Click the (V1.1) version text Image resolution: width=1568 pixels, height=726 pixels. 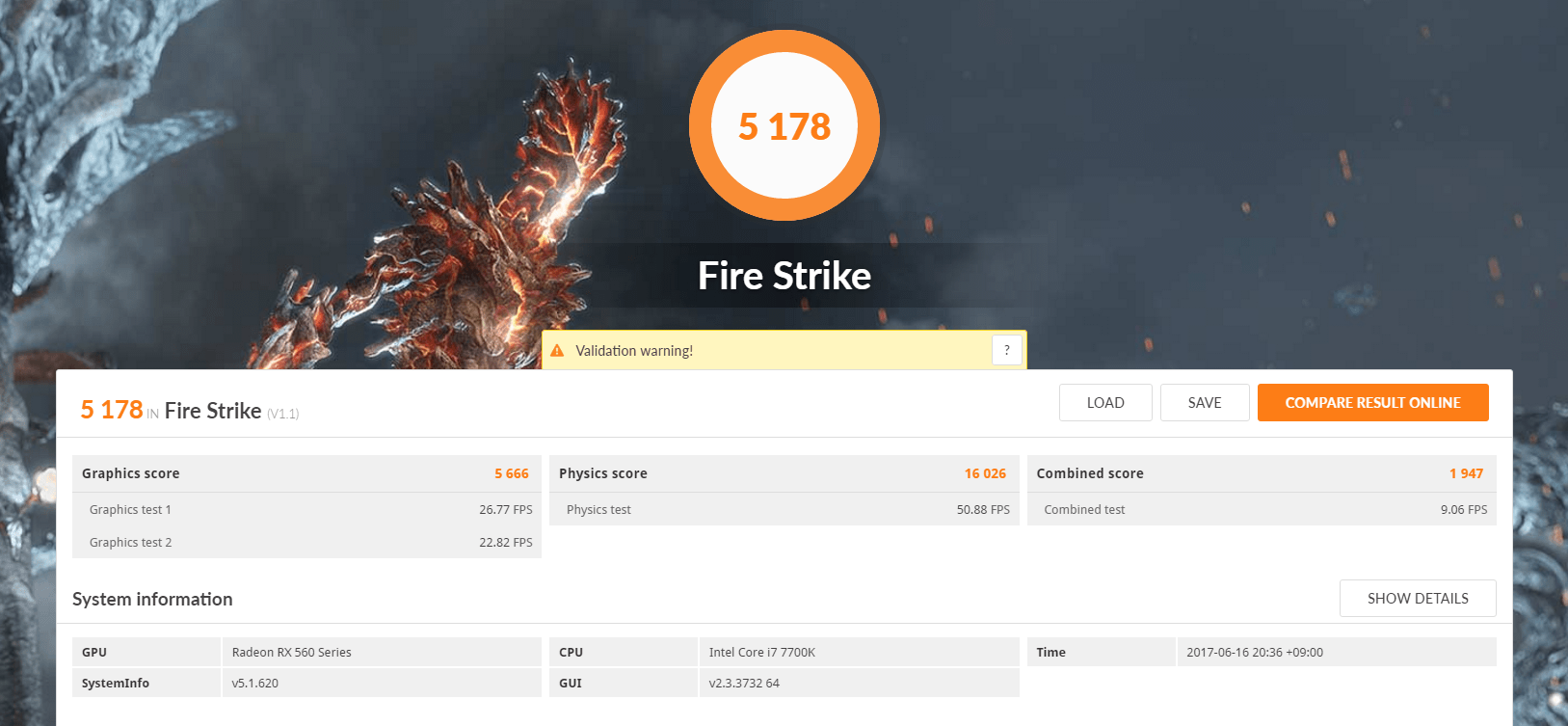[x=283, y=414]
